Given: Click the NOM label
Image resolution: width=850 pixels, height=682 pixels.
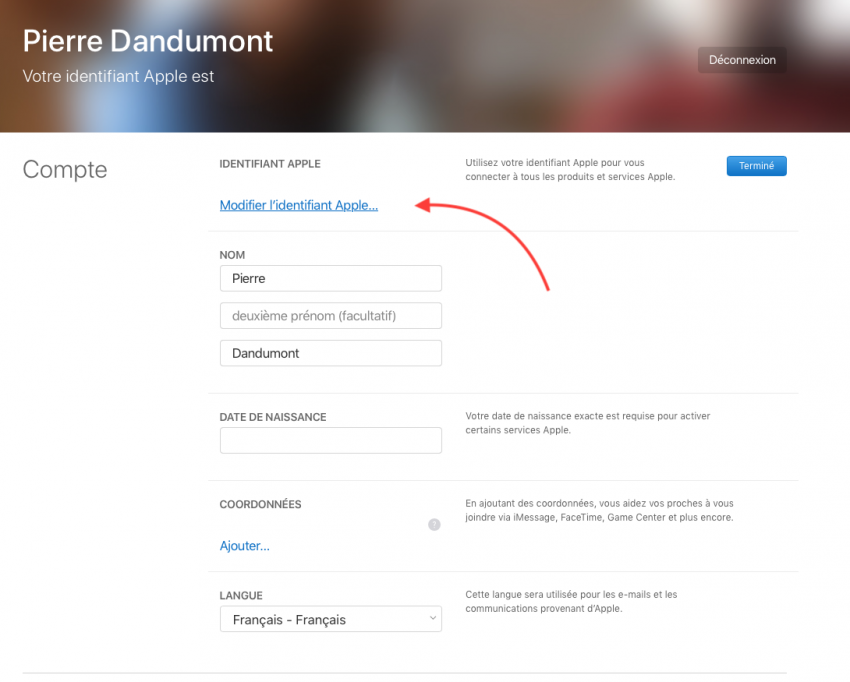Looking at the screenshot, I should point(232,255).
